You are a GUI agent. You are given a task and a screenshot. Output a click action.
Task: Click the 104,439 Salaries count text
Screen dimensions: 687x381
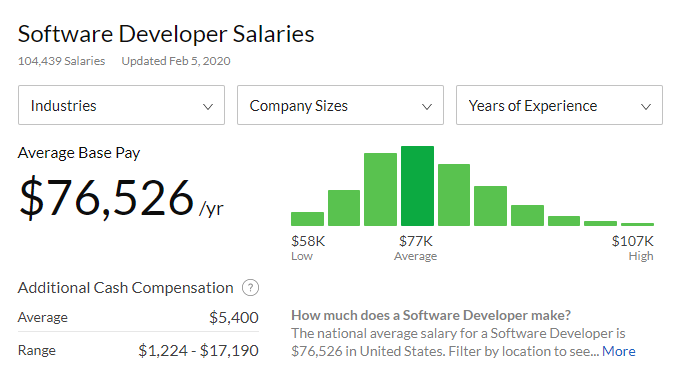[x=61, y=61]
